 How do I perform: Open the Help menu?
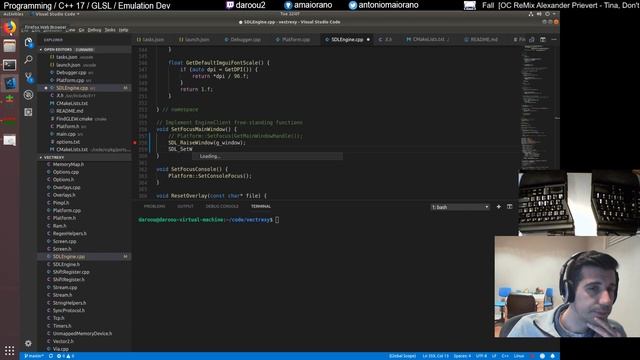click(123, 30)
